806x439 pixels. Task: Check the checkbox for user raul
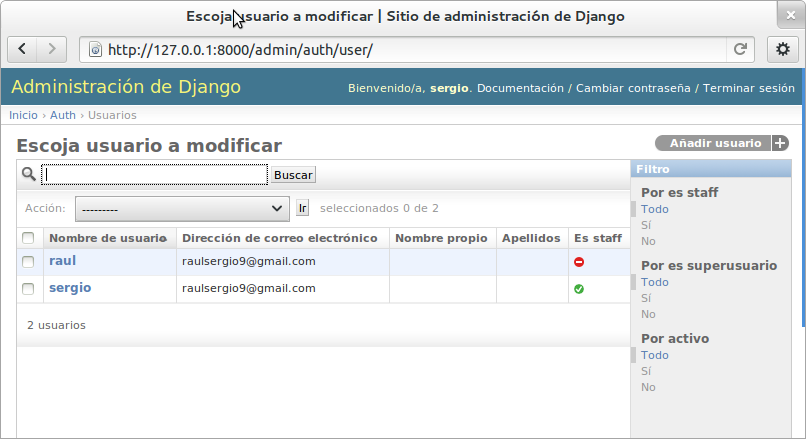28,262
